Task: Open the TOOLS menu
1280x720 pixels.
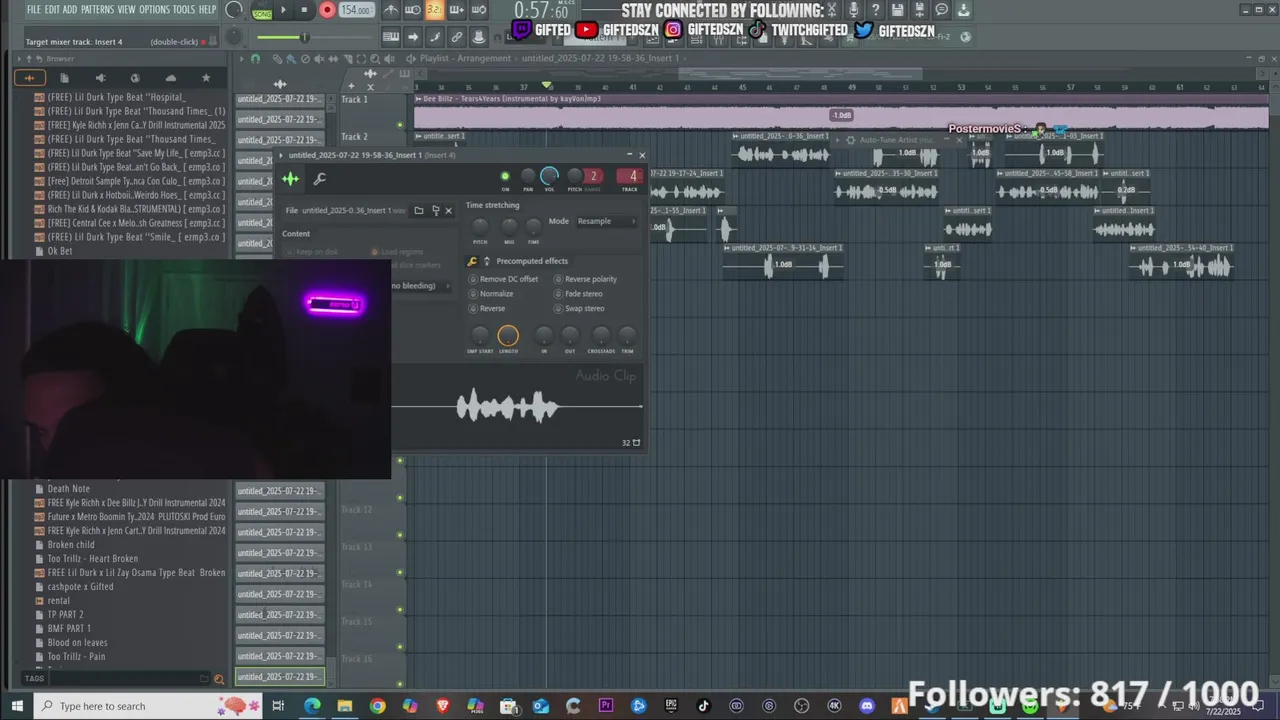Action: pyautogui.click(x=184, y=9)
